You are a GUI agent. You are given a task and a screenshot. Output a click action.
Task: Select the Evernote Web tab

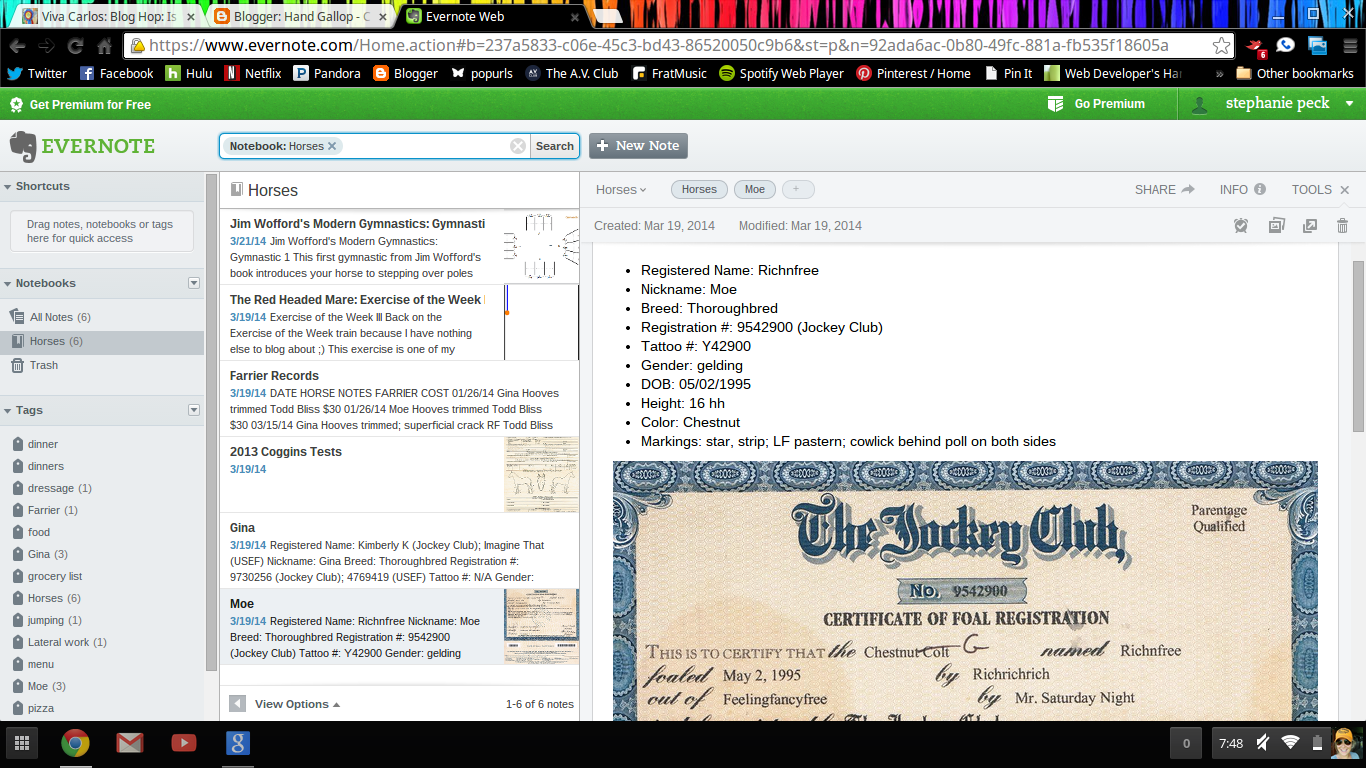[x=490, y=16]
